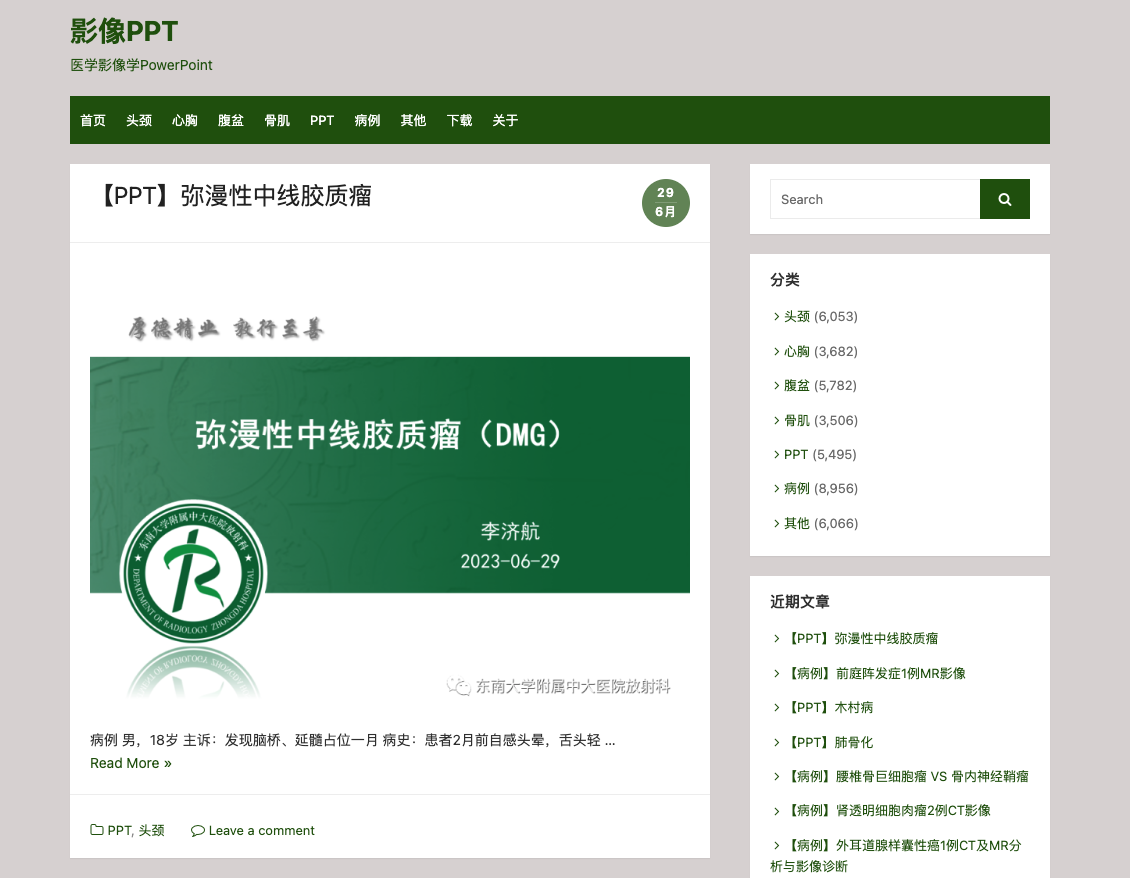Viewport: 1130px width, 878px height.
Task: Click the 影像PPT site title
Action: [x=124, y=31]
